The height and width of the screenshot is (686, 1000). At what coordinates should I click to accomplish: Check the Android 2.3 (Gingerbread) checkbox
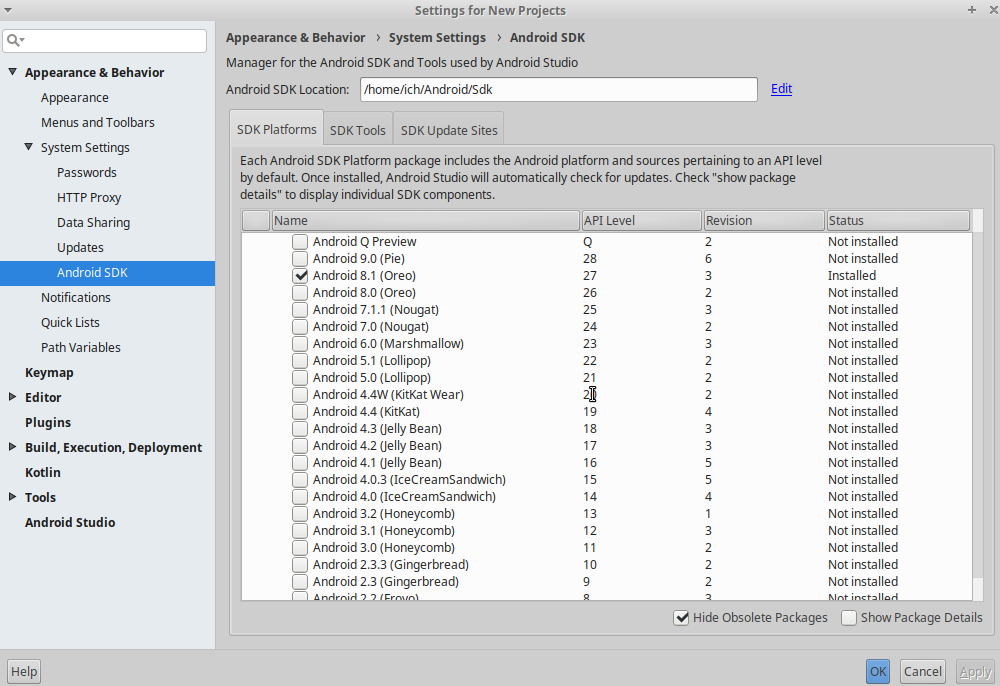click(300, 581)
